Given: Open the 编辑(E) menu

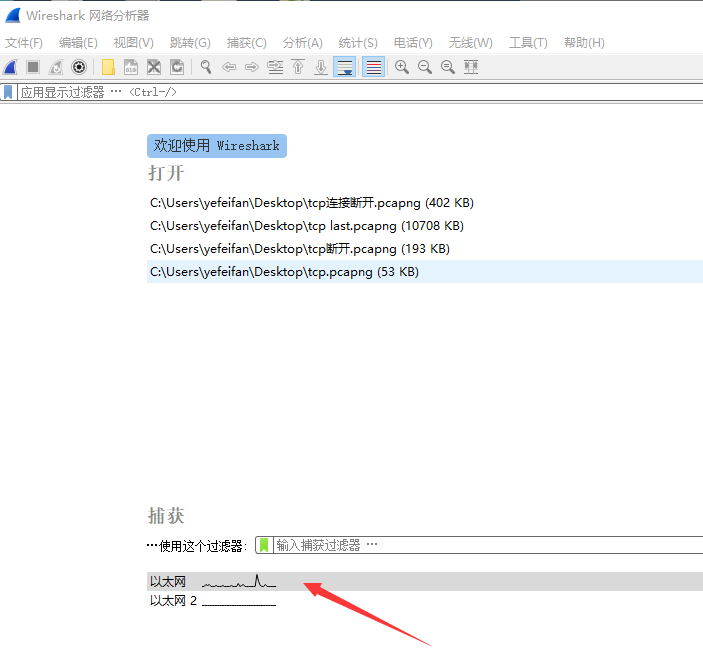Looking at the screenshot, I should (x=78, y=43).
